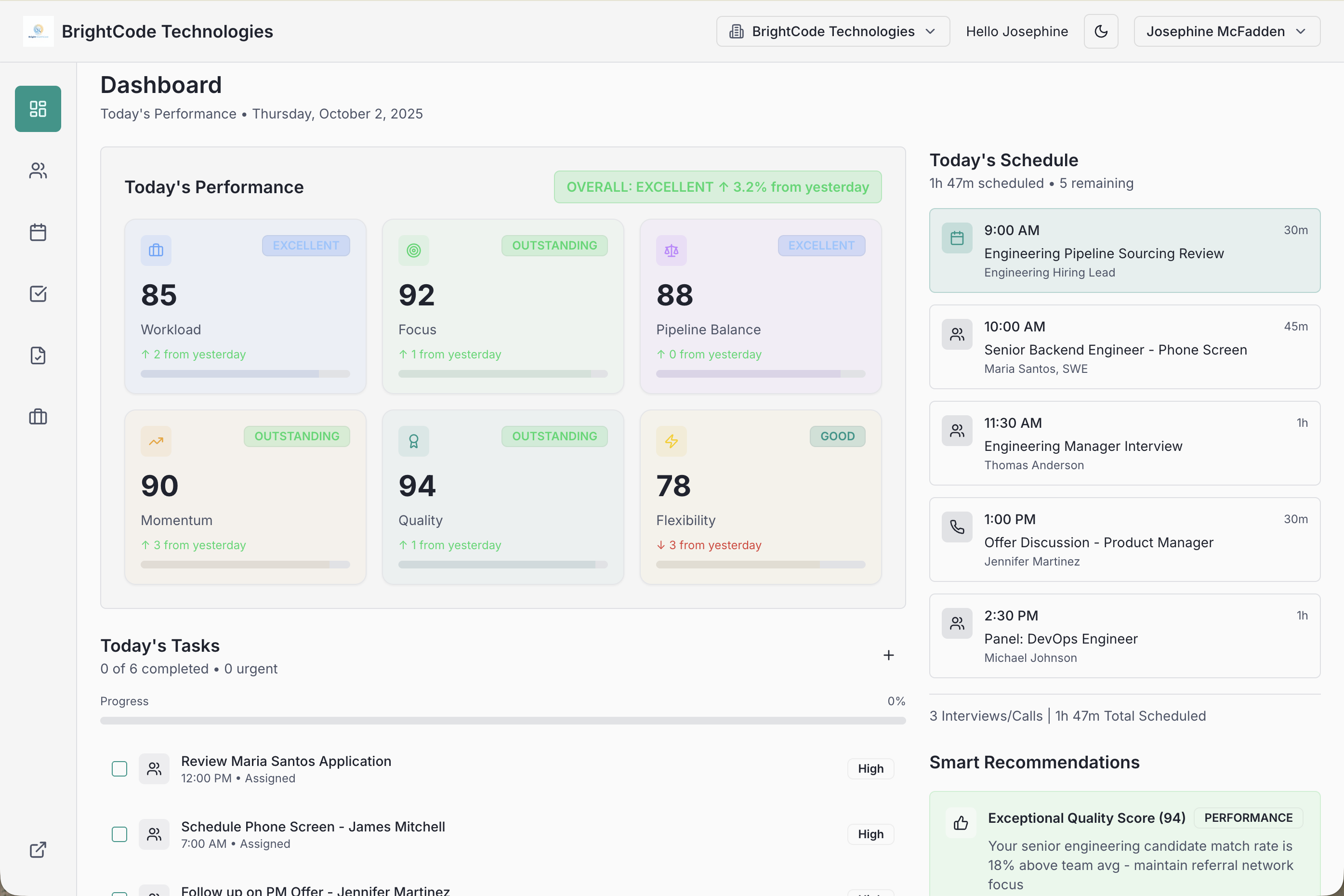This screenshot has width=1344, height=896.
Task: Add a new task with plus icon
Action: coord(888,656)
